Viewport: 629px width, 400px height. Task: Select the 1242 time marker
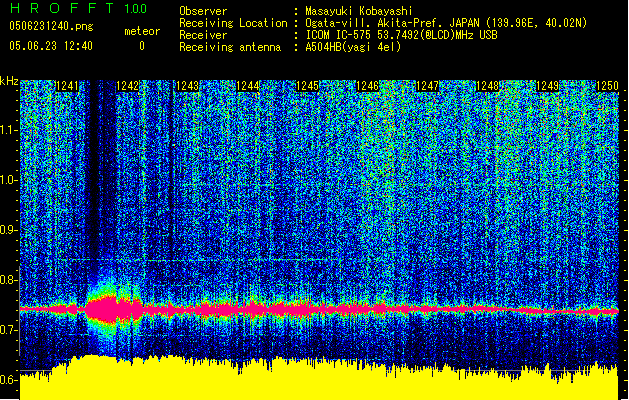click(x=129, y=87)
